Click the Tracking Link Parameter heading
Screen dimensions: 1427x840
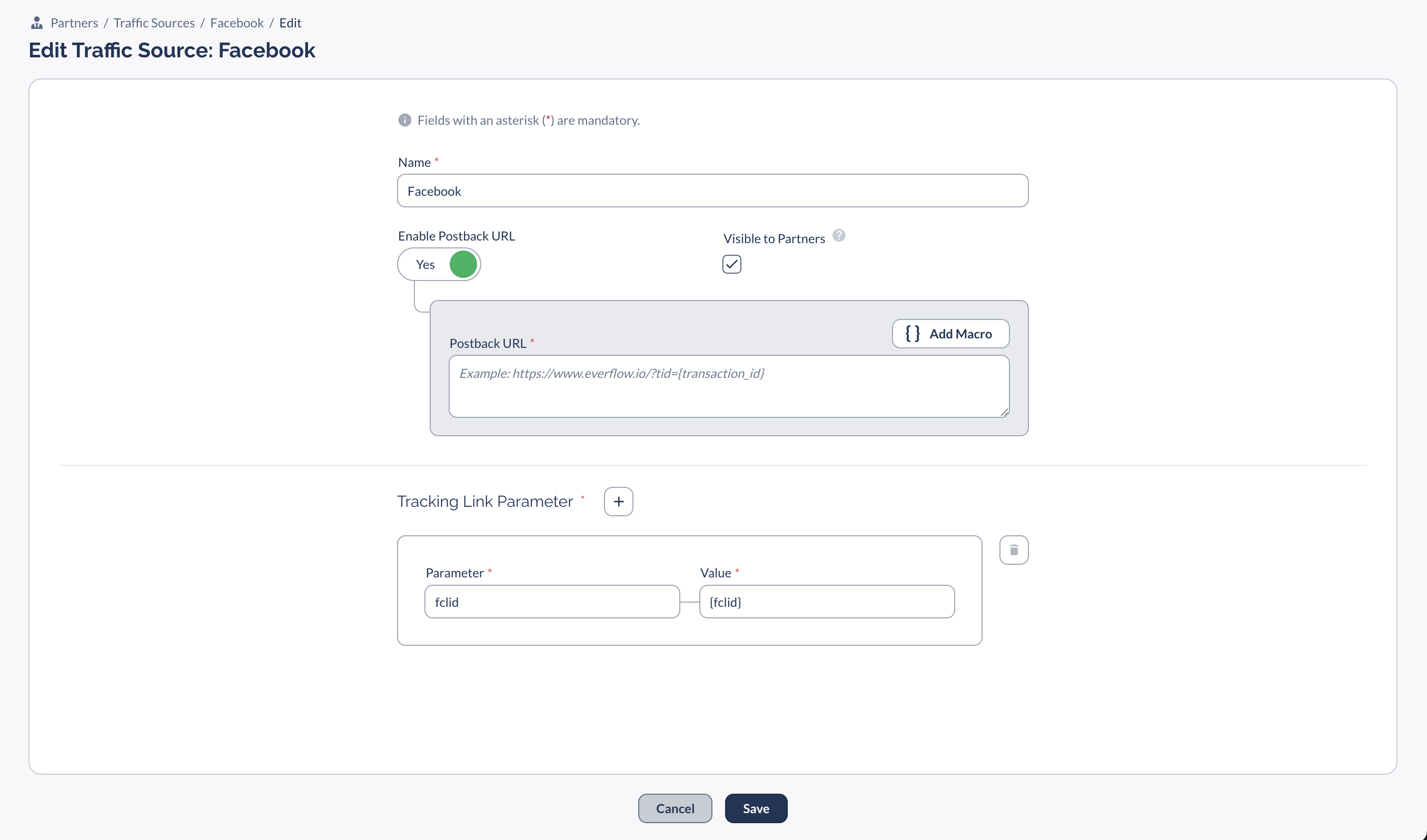[x=485, y=502]
